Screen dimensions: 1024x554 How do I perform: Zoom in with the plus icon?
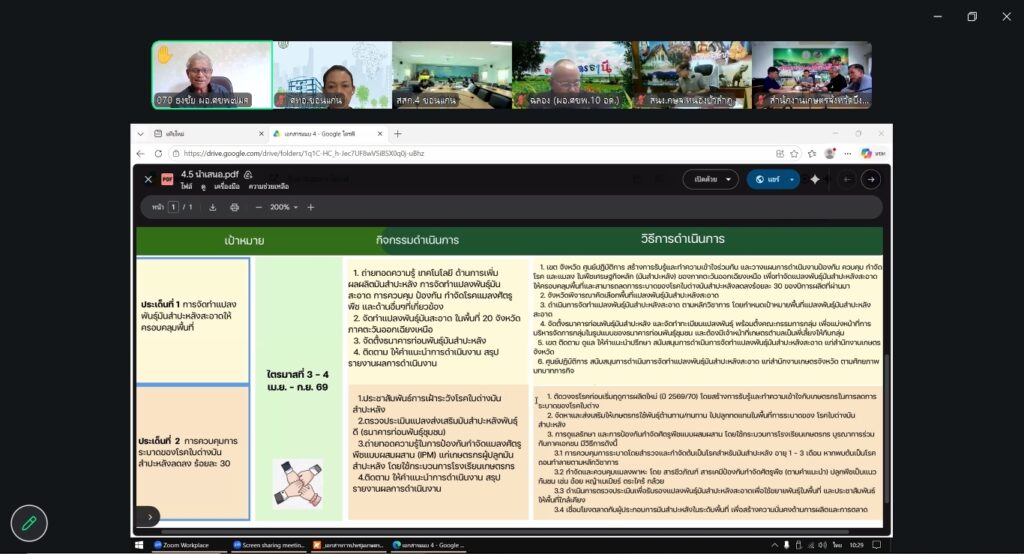311,207
